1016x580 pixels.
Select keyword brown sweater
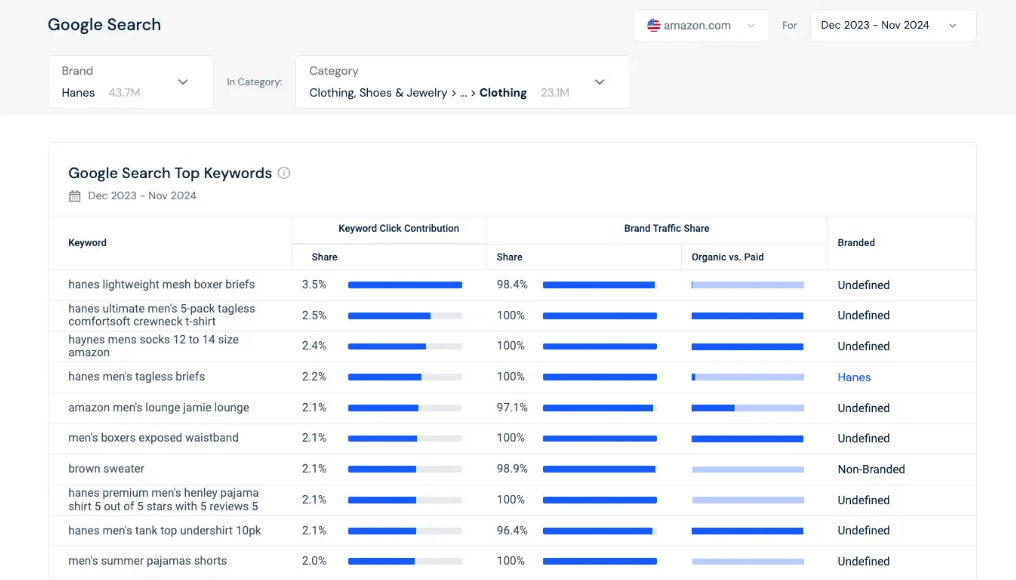coord(106,469)
